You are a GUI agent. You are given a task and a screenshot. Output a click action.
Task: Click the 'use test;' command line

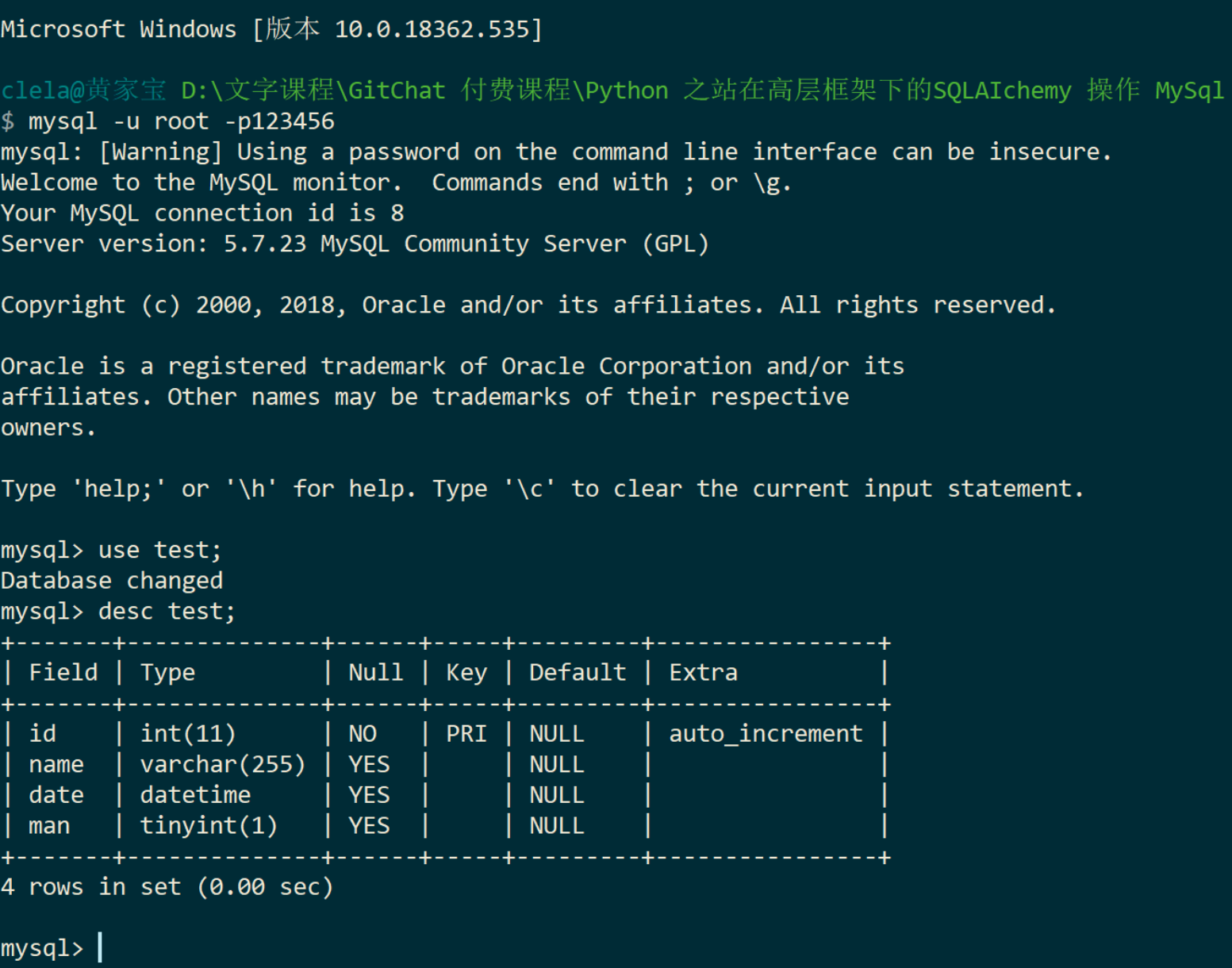[112, 550]
